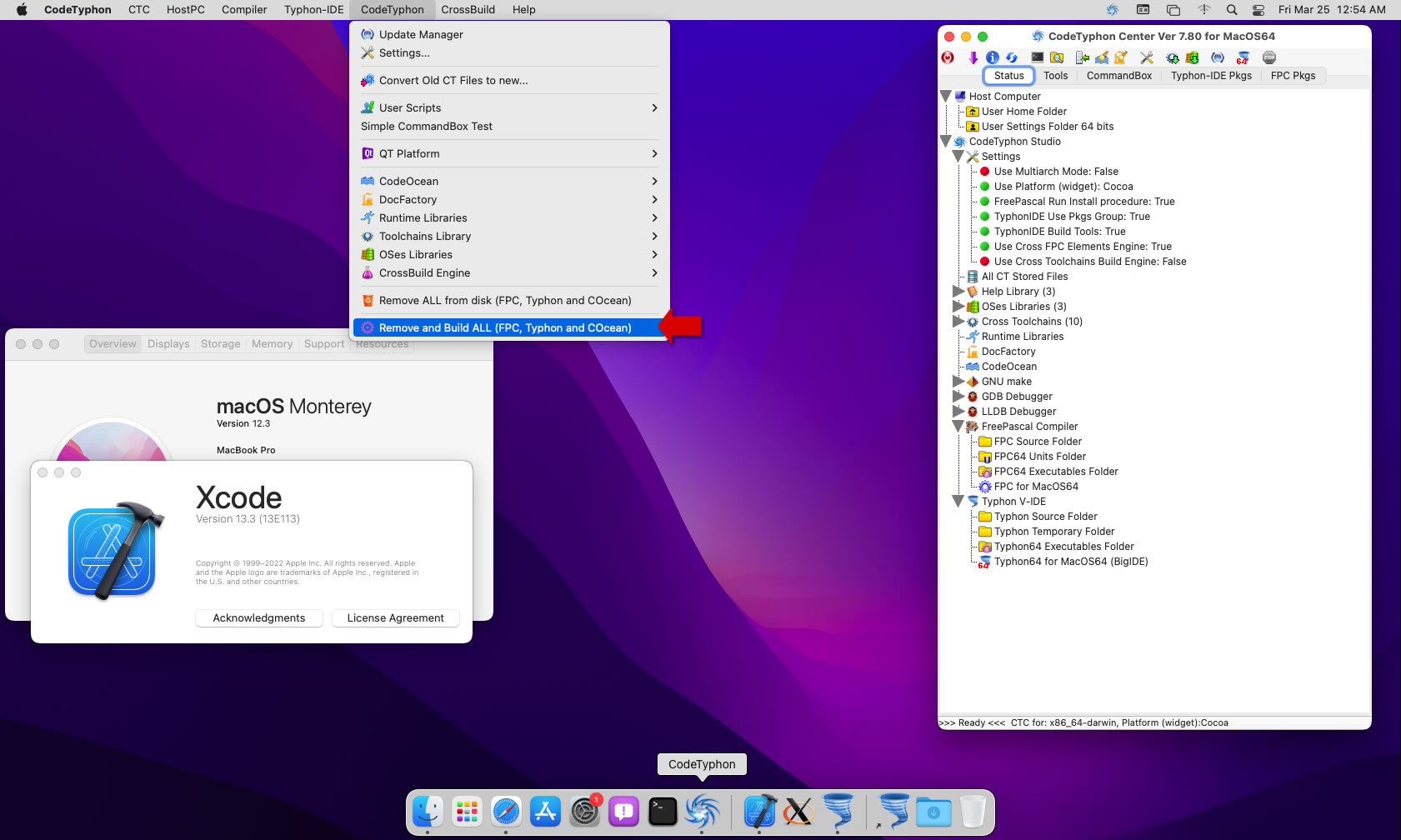This screenshot has height=840, width=1401.
Task: Open Spotlight search in the menu bar
Action: (x=1232, y=10)
